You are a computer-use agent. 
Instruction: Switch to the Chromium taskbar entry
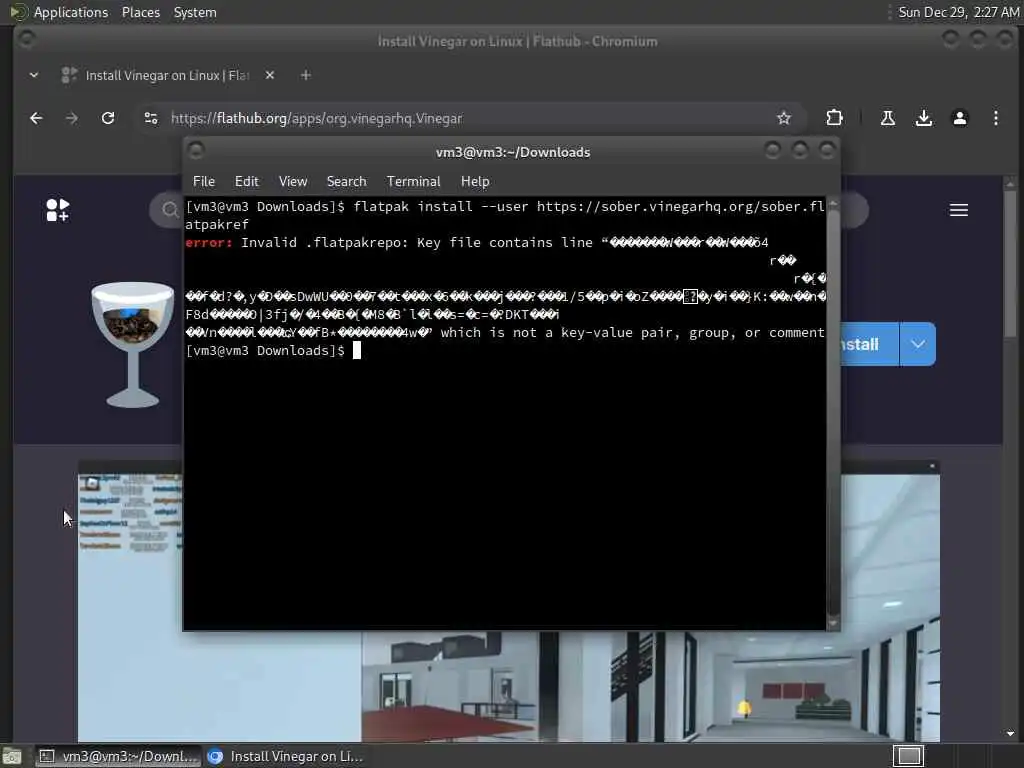tap(285, 756)
